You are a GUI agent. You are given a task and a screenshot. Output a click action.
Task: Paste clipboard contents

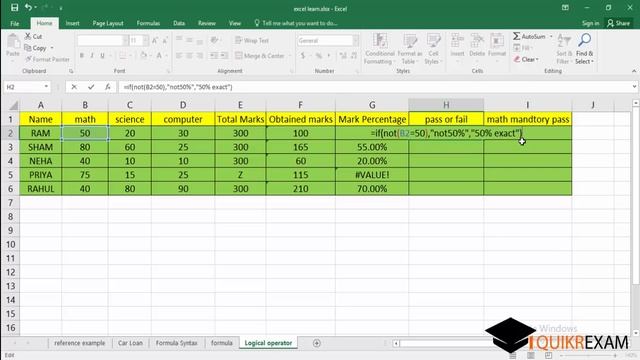(x=13, y=46)
